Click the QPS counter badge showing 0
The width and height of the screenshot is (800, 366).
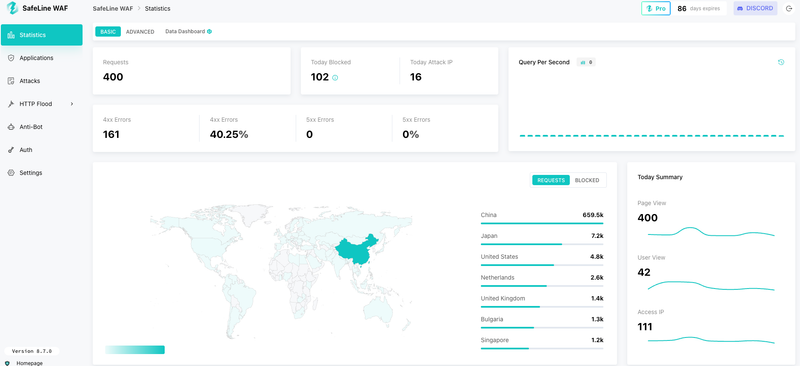pyautogui.click(x=586, y=62)
